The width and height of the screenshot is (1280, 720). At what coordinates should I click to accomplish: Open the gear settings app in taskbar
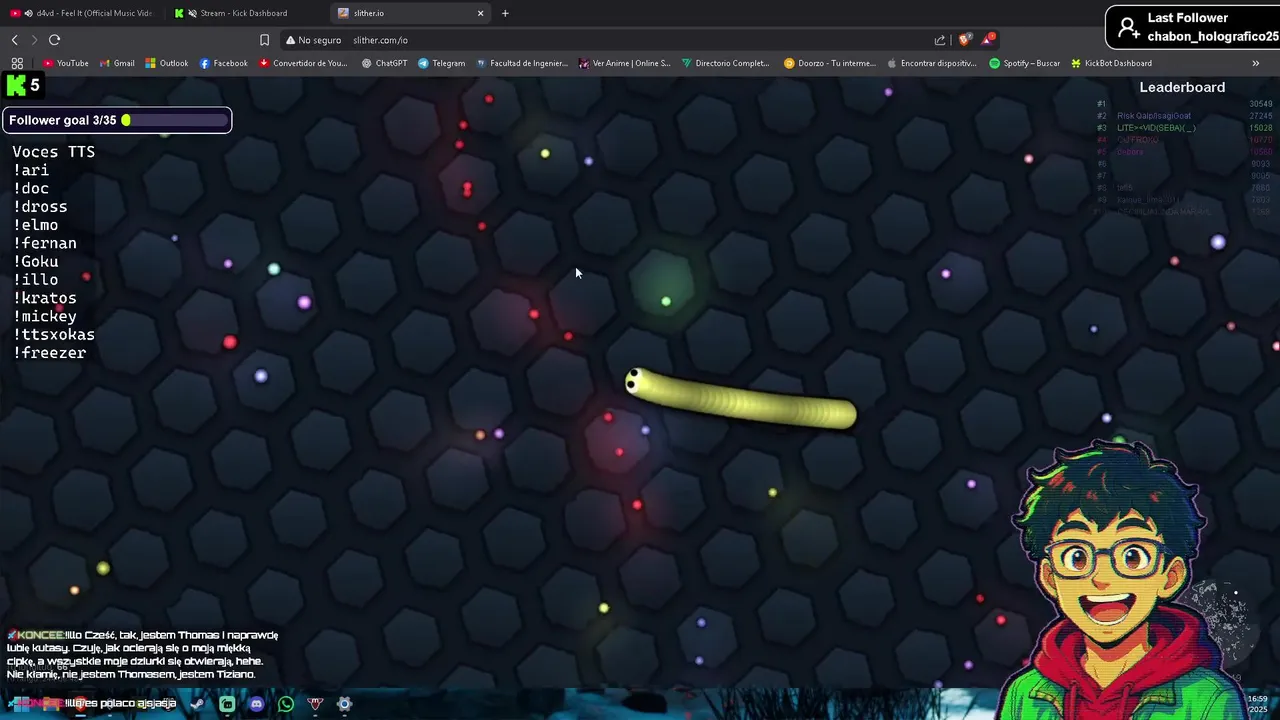click(344, 704)
